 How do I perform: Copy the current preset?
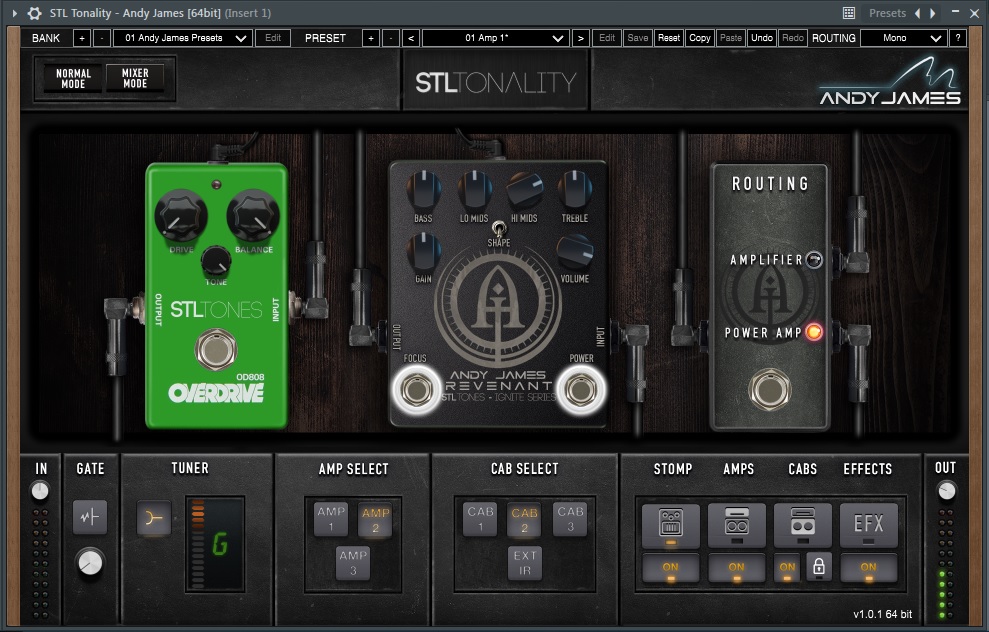point(699,38)
